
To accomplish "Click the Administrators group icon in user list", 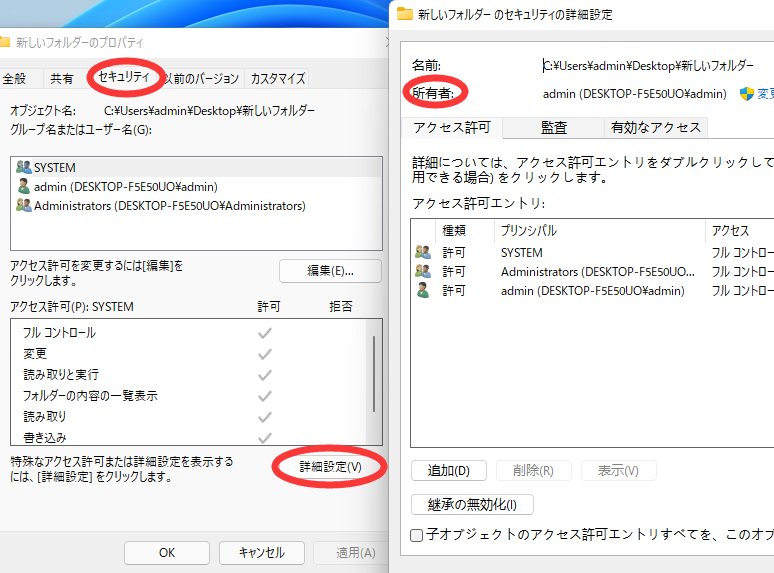I will [x=23, y=206].
